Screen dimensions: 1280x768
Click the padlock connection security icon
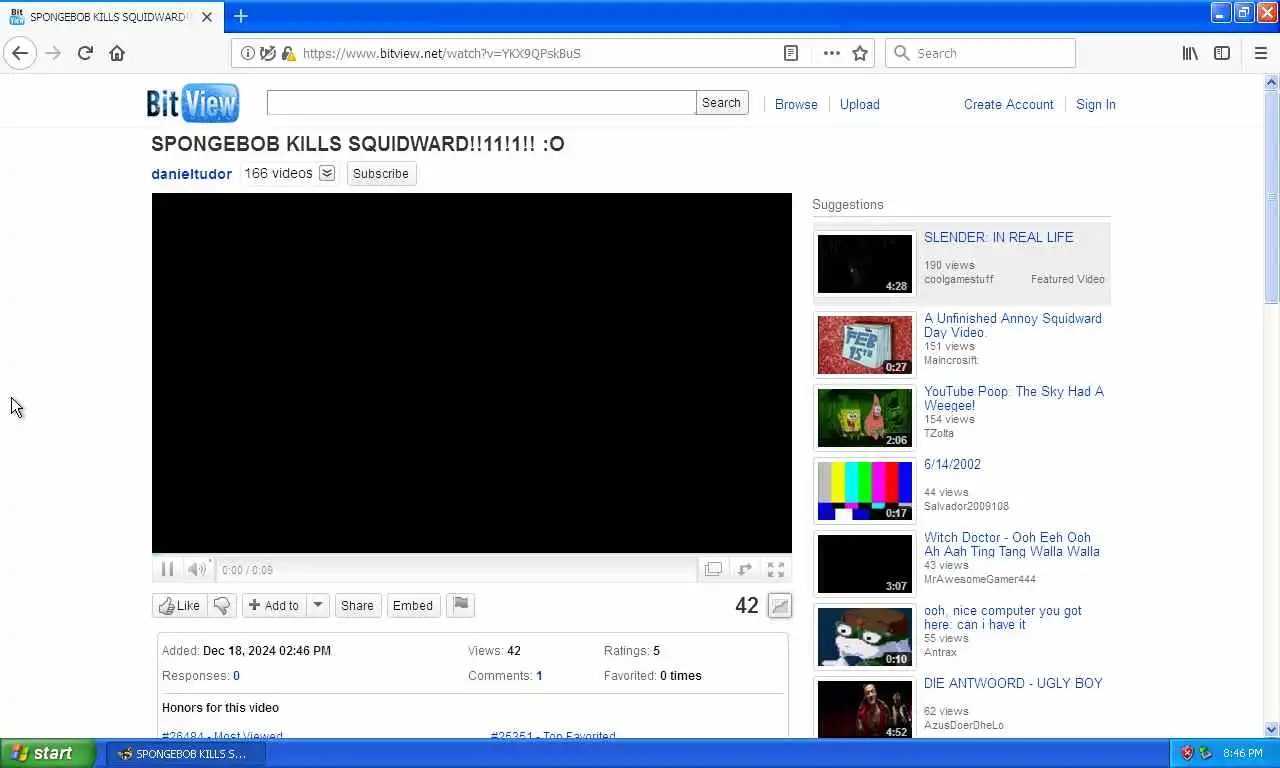(x=288, y=53)
